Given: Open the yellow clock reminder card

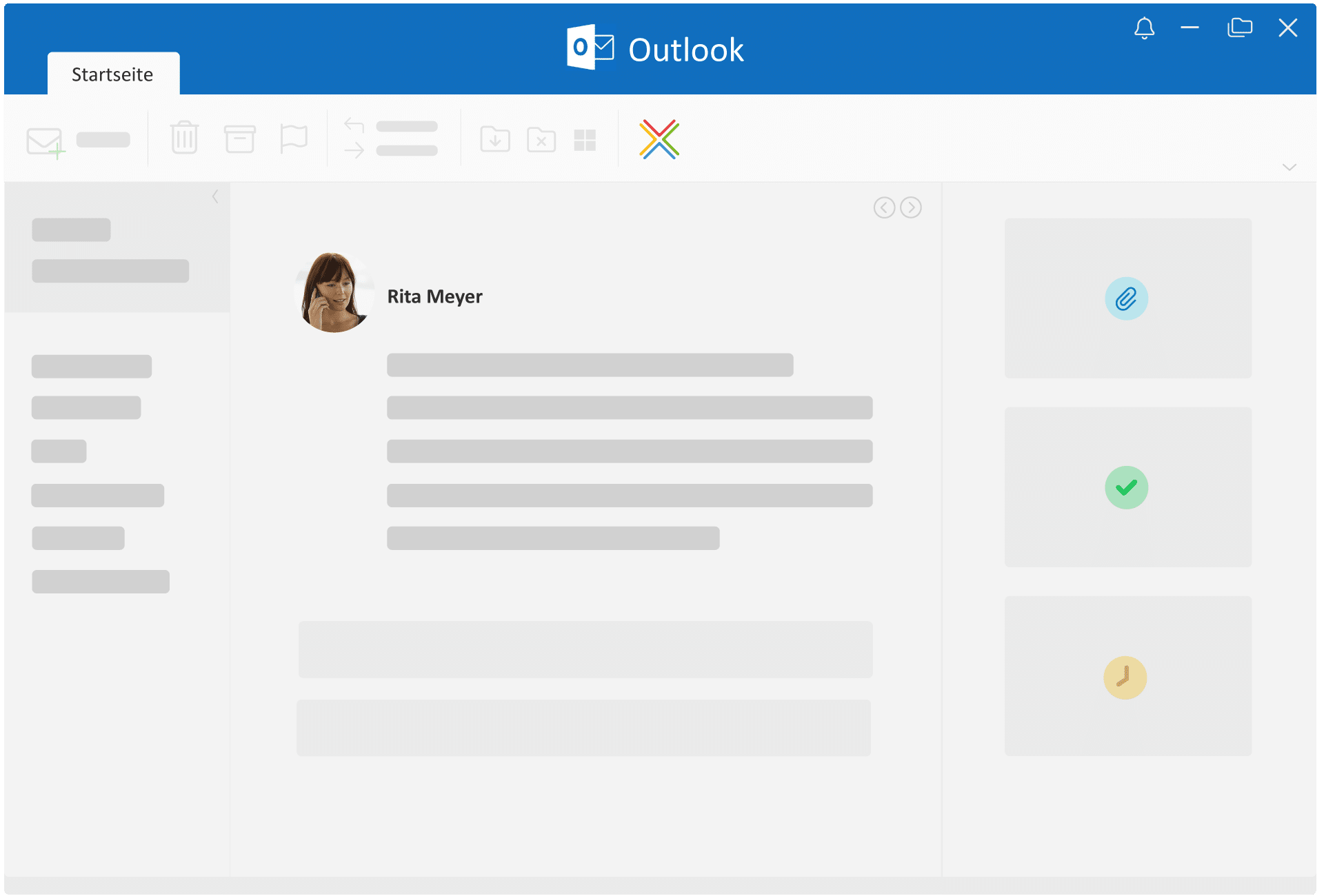Looking at the screenshot, I should pos(1127,676).
